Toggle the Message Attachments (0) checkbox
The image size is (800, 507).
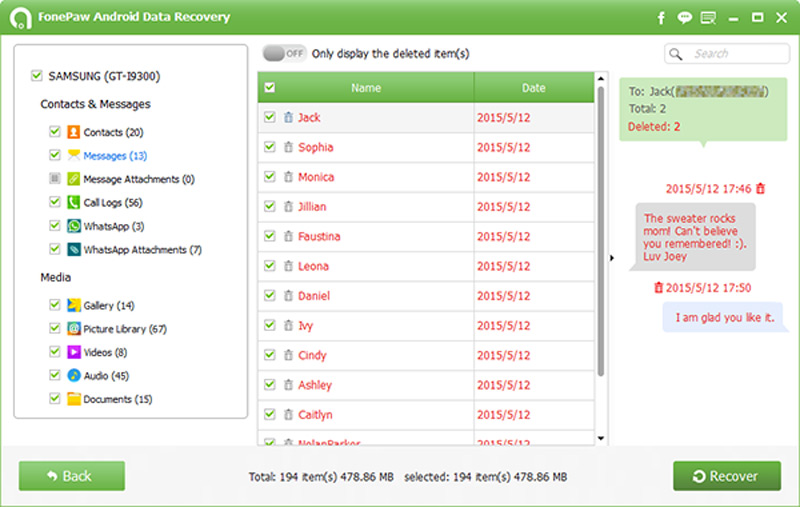(x=55, y=178)
